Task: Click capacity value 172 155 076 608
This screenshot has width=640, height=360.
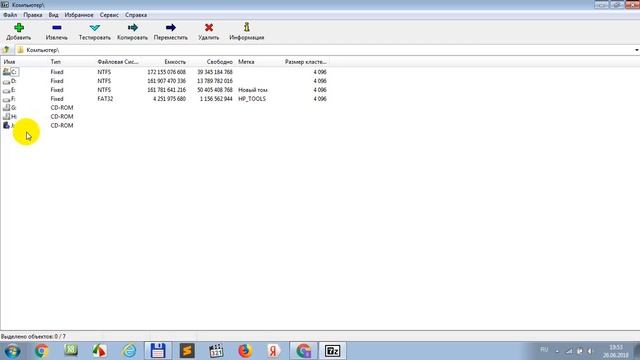Action: (x=167, y=72)
